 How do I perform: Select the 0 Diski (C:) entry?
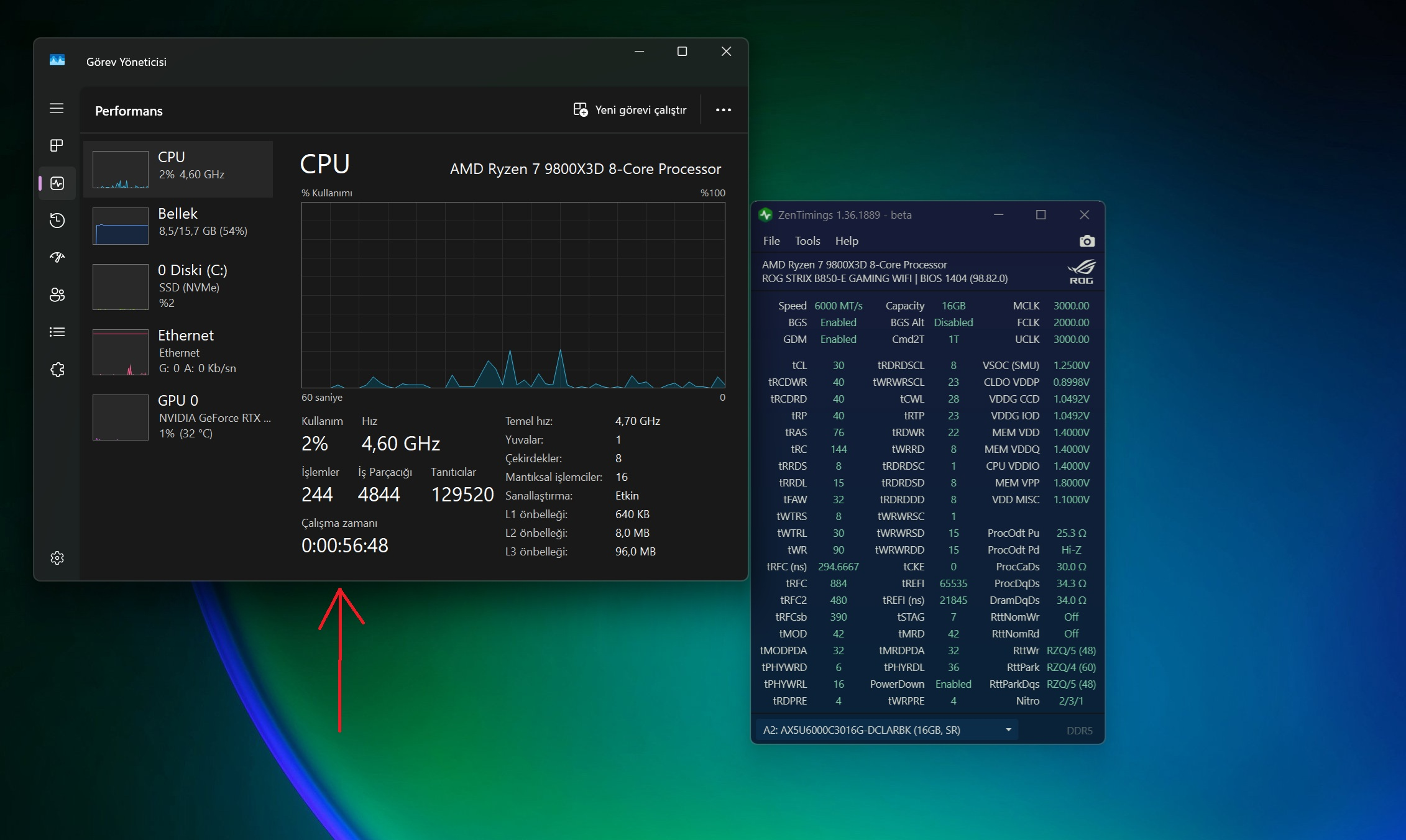178,286
